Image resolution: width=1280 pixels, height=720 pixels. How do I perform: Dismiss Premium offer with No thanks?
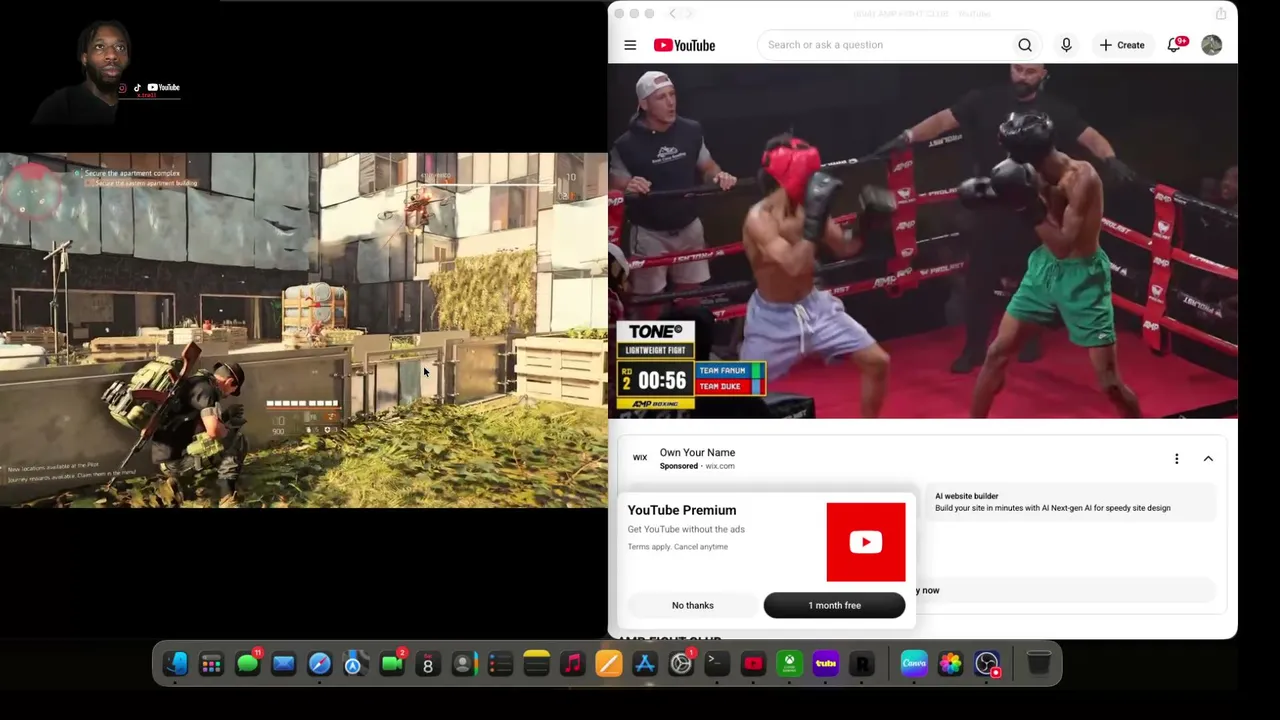pos(693,605)
